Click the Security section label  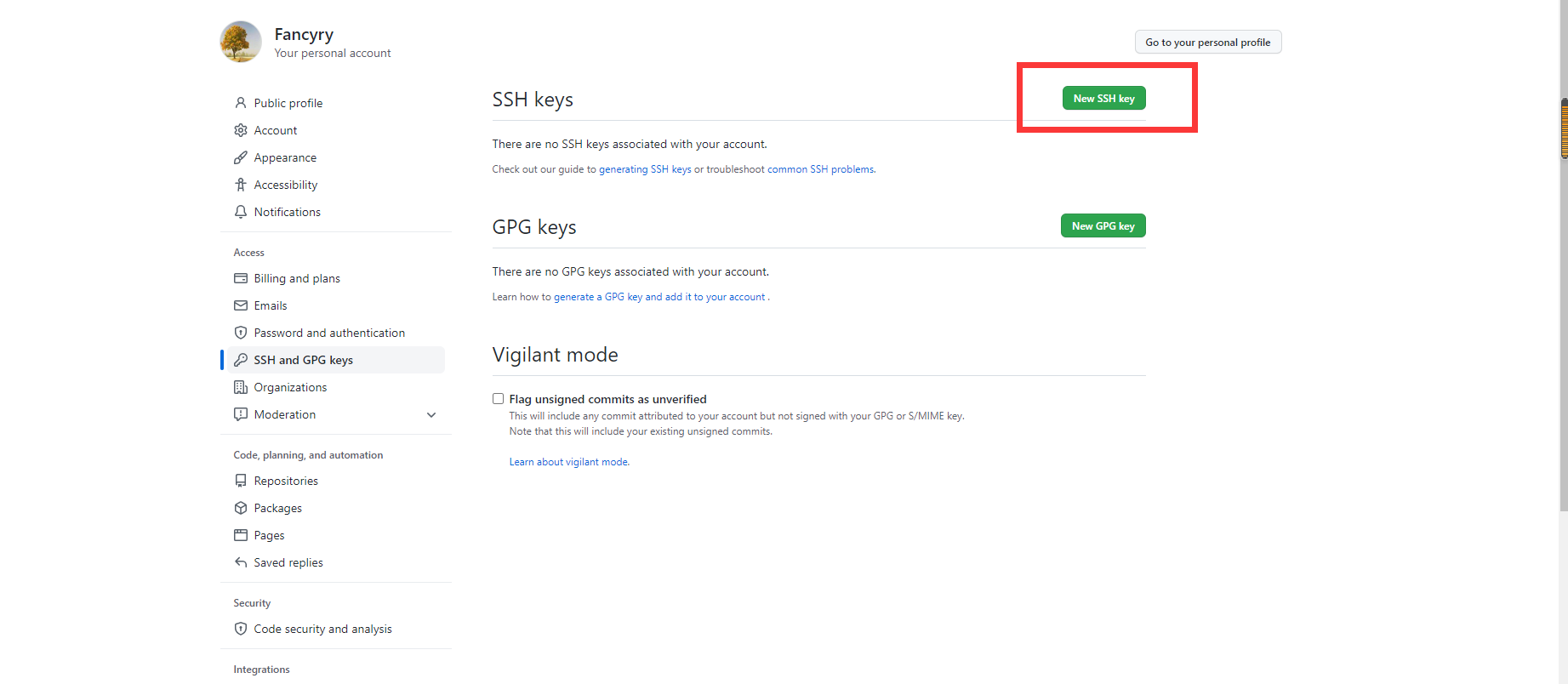click(x=252, y=603)
